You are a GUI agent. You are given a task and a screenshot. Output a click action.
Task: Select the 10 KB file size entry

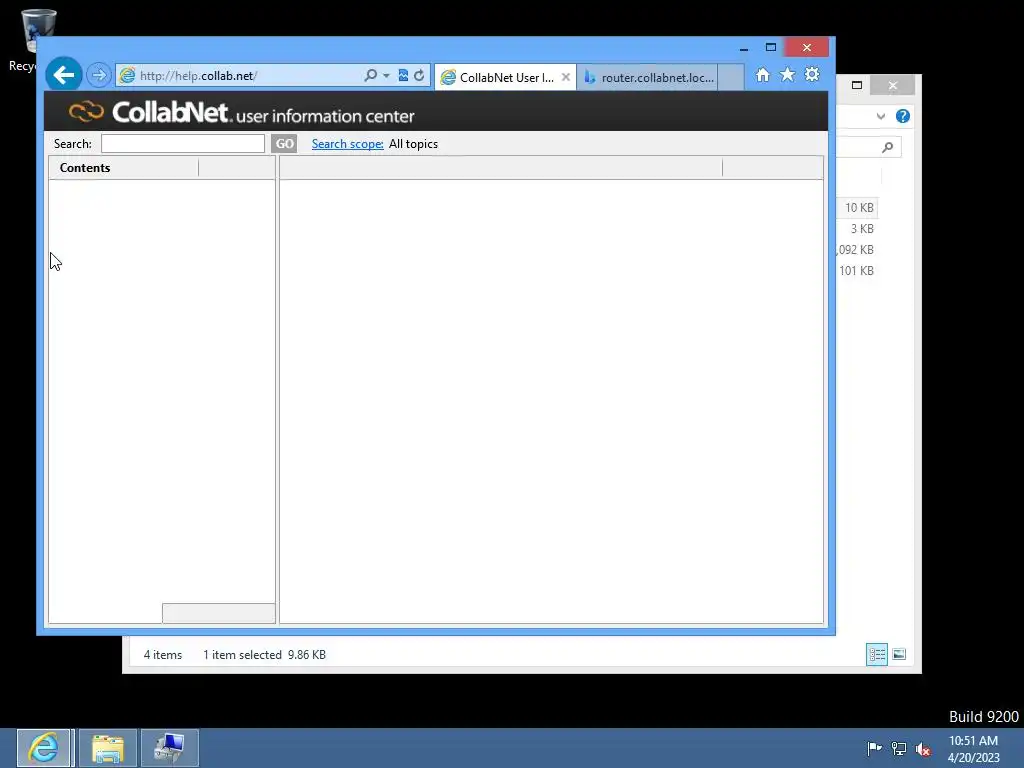(x=859, y=208)
